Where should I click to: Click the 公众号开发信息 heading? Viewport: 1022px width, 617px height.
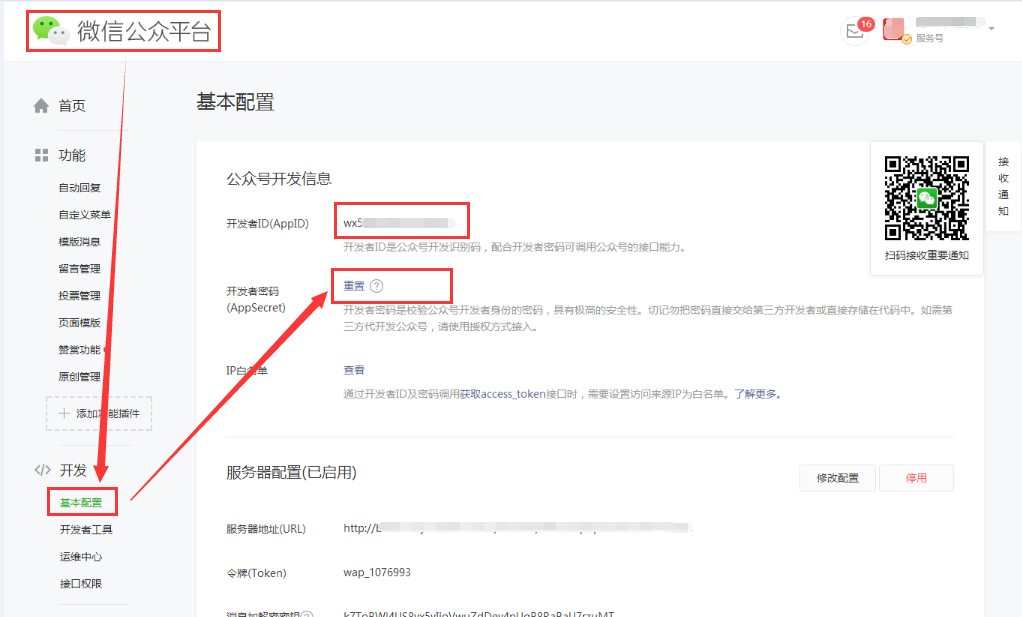click(x=279, y=179)
